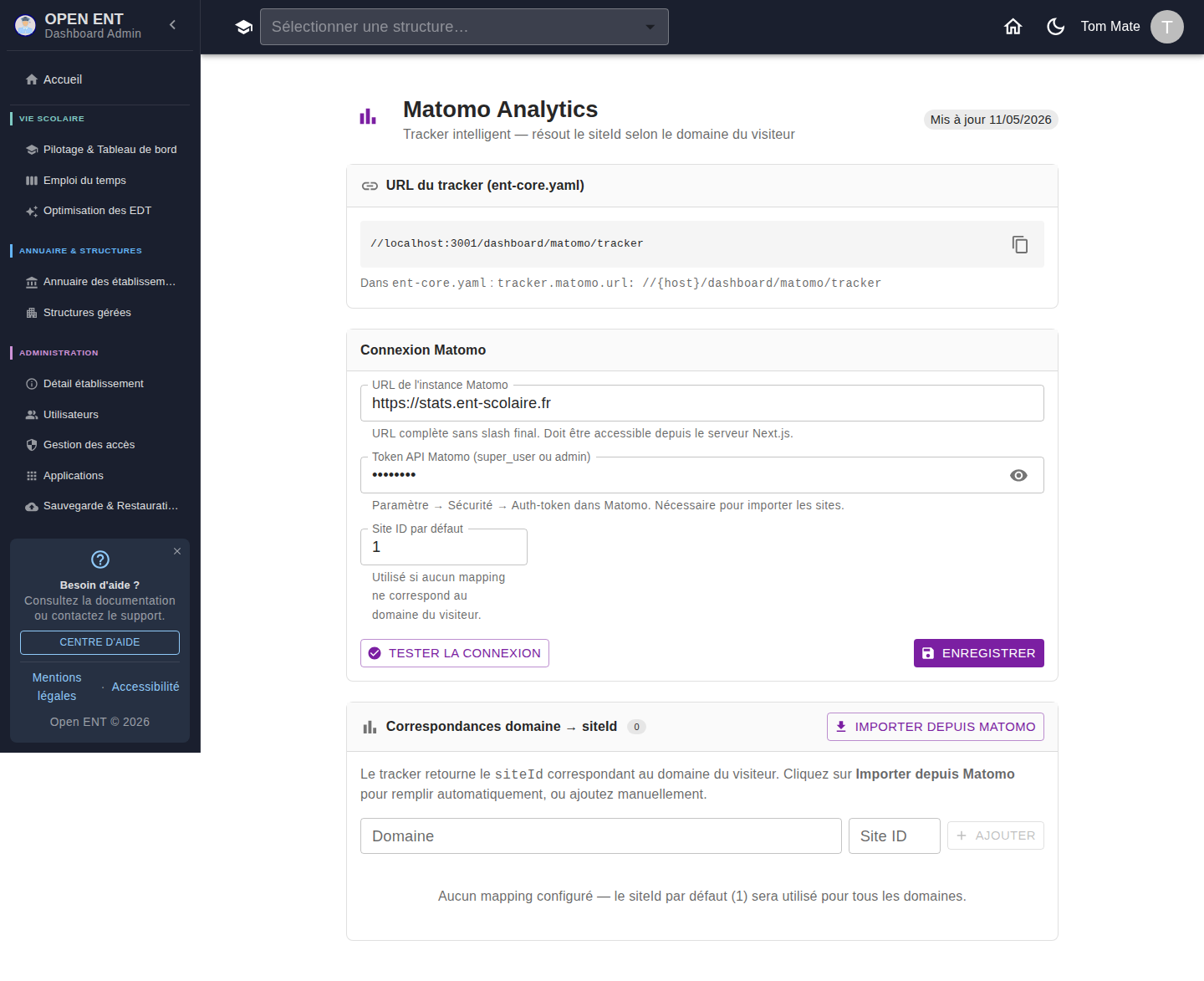Click the Mis à jour 11/05/2026 badge

(x=991, y=120)
